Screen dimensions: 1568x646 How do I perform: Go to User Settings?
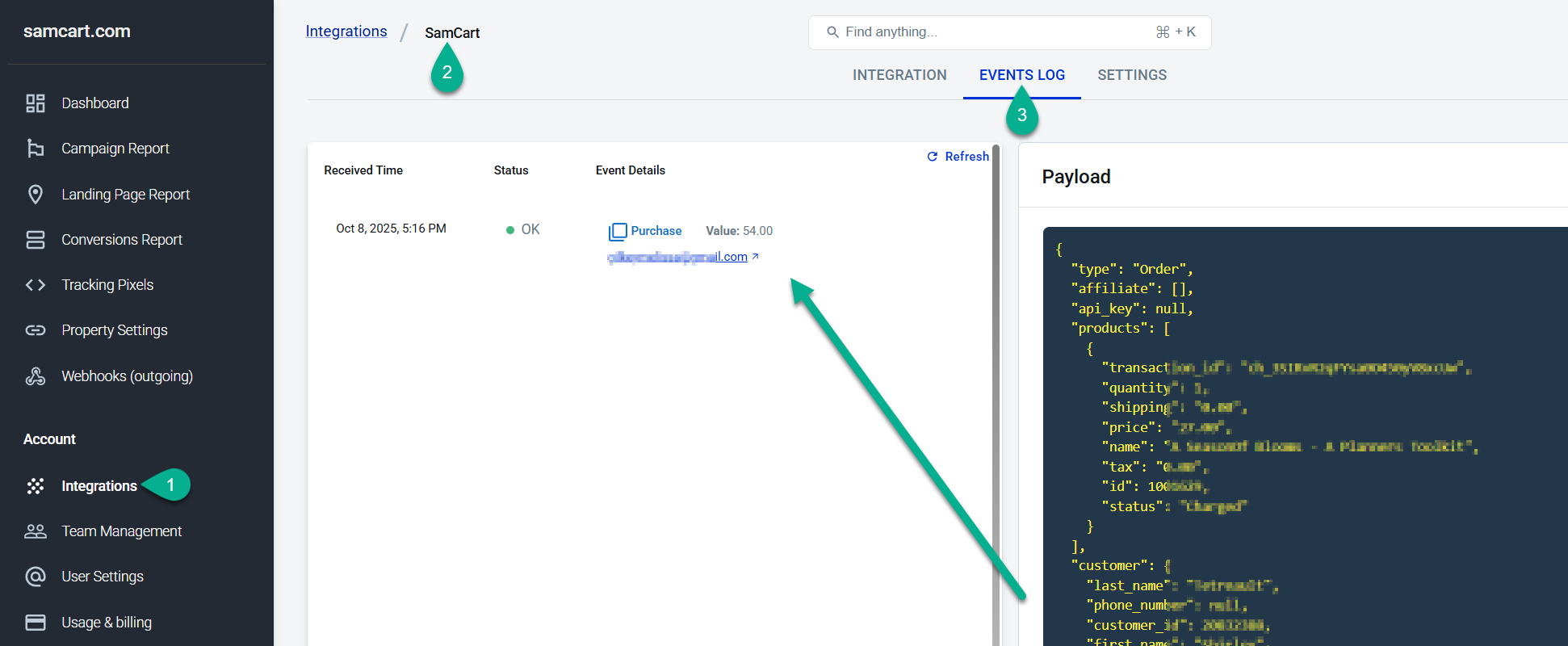click(103, 577)
